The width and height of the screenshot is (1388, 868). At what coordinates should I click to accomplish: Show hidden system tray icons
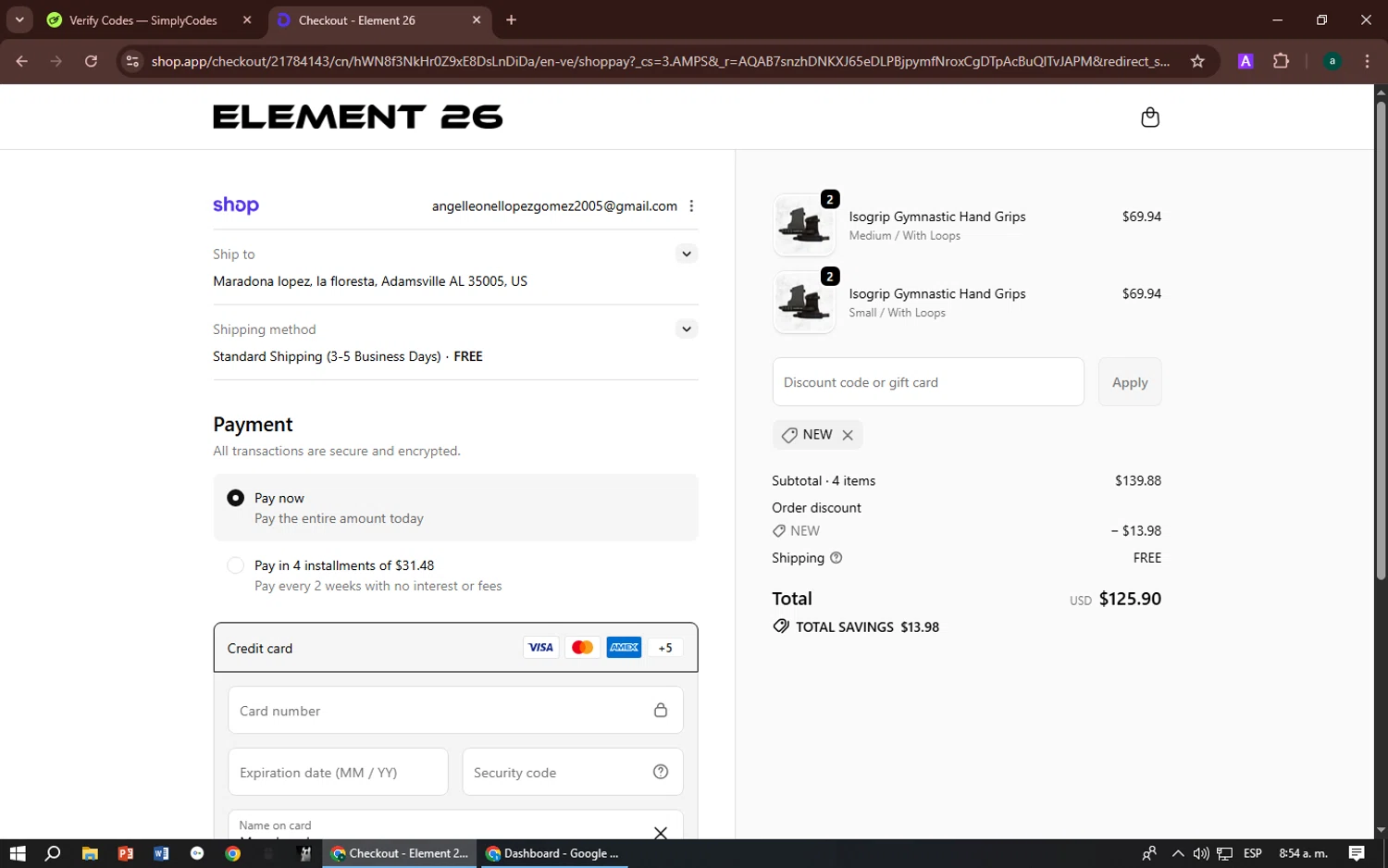[x=1177, y=853]
